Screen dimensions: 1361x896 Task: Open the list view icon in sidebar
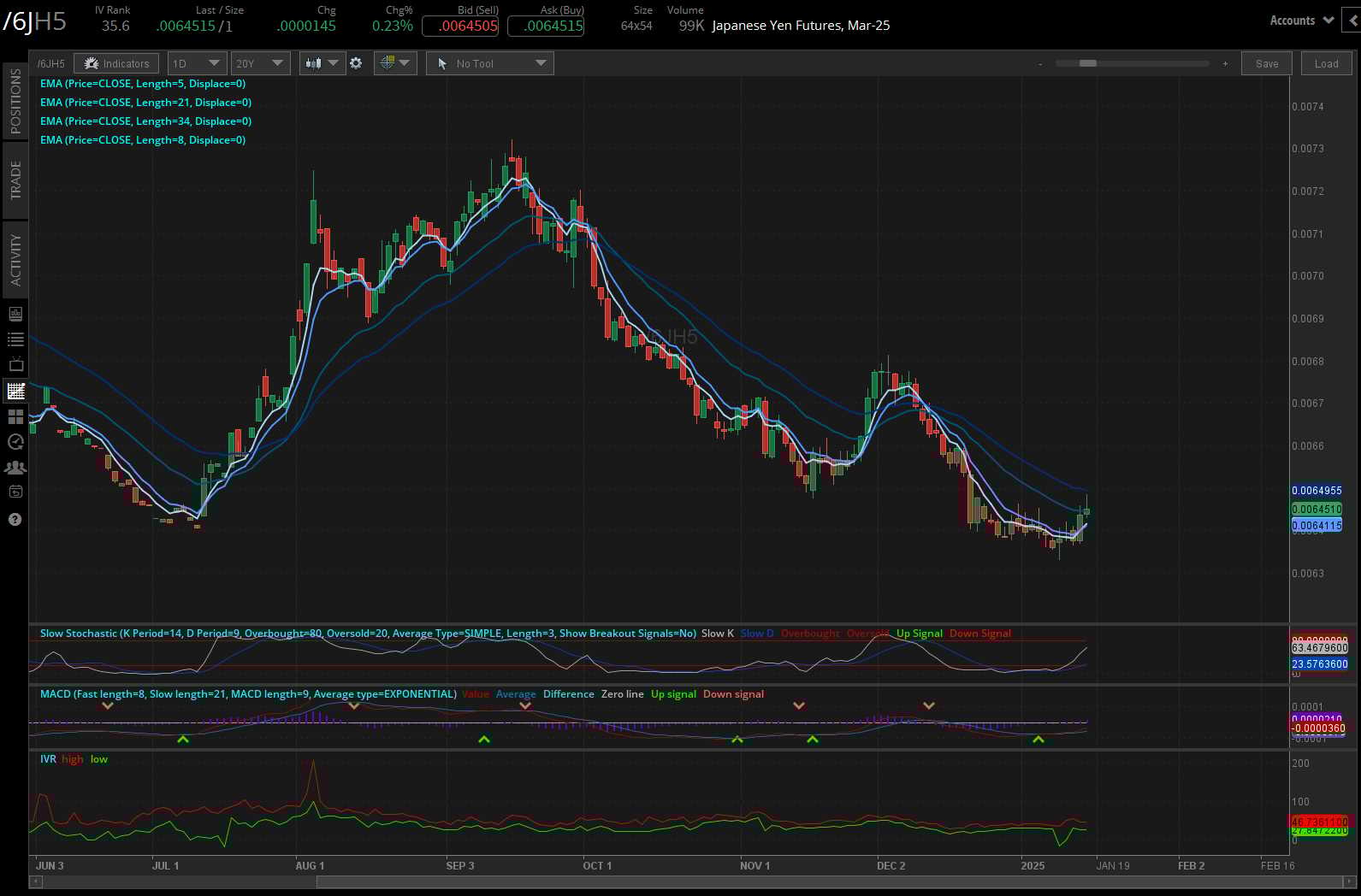(15, 339)
